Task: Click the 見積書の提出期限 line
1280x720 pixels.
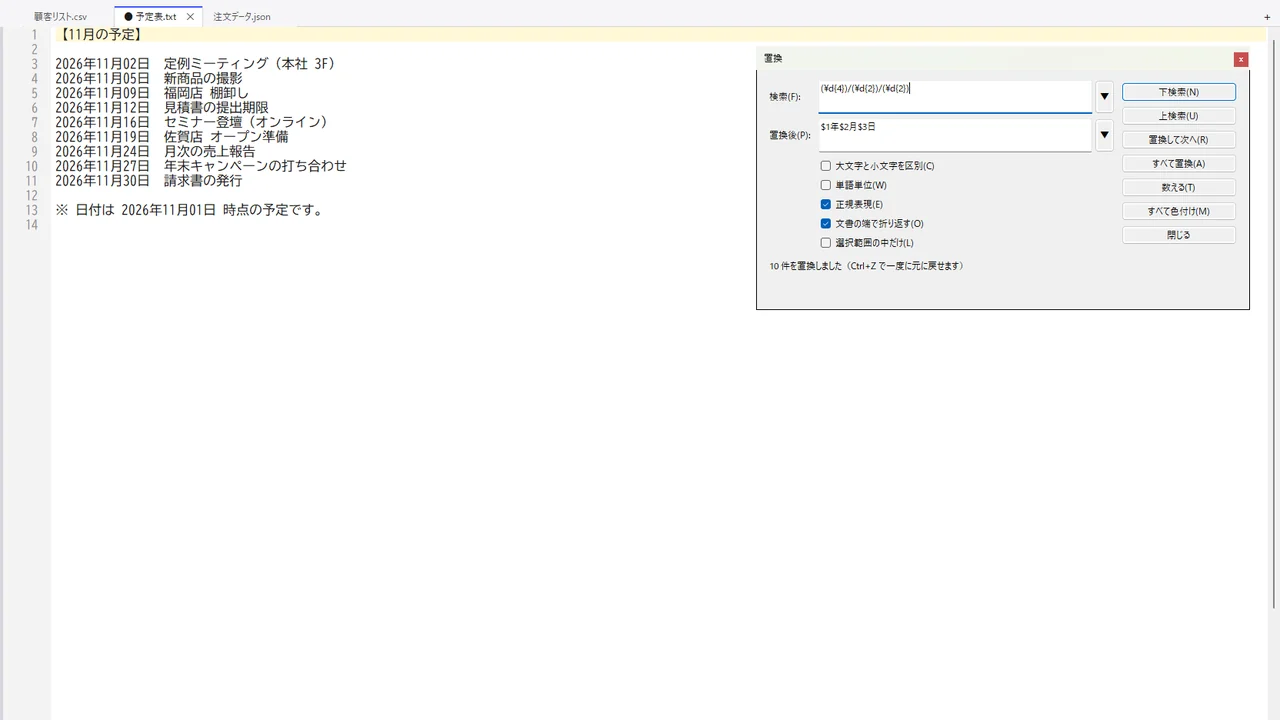Action: tap(162, 108)
